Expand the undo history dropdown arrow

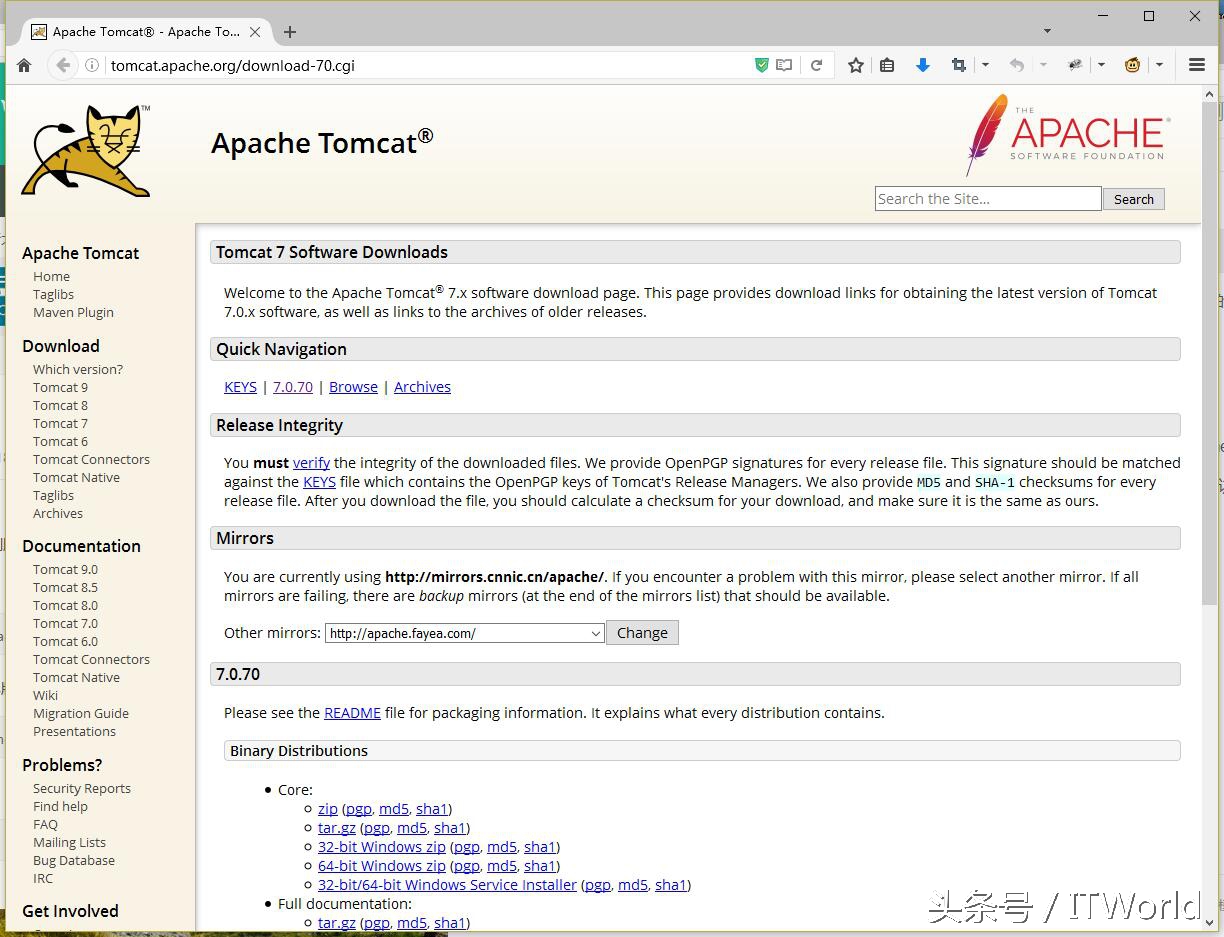[1043, 65]
